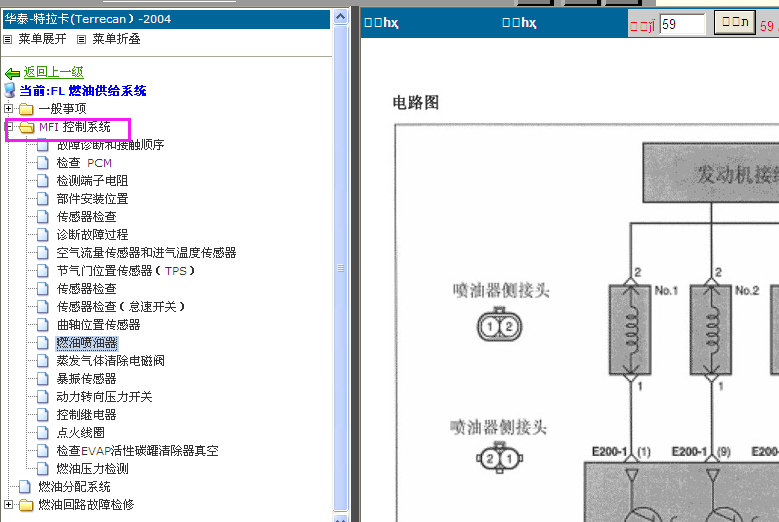Image resolution: width=779 pixels, height=522 pixels.
Task: Click the document icon beside 诊断故障过程
Action: 43,234
